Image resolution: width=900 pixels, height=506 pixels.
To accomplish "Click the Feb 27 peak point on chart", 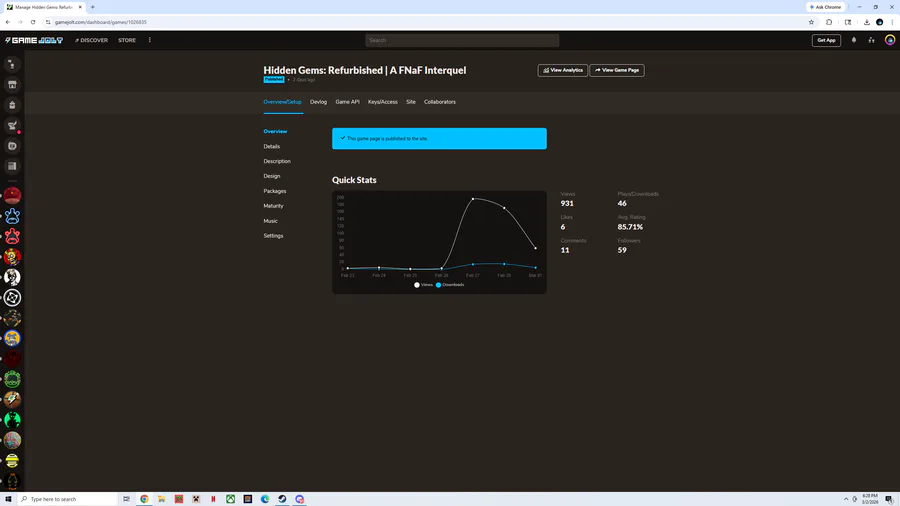I will pos(473,199).
